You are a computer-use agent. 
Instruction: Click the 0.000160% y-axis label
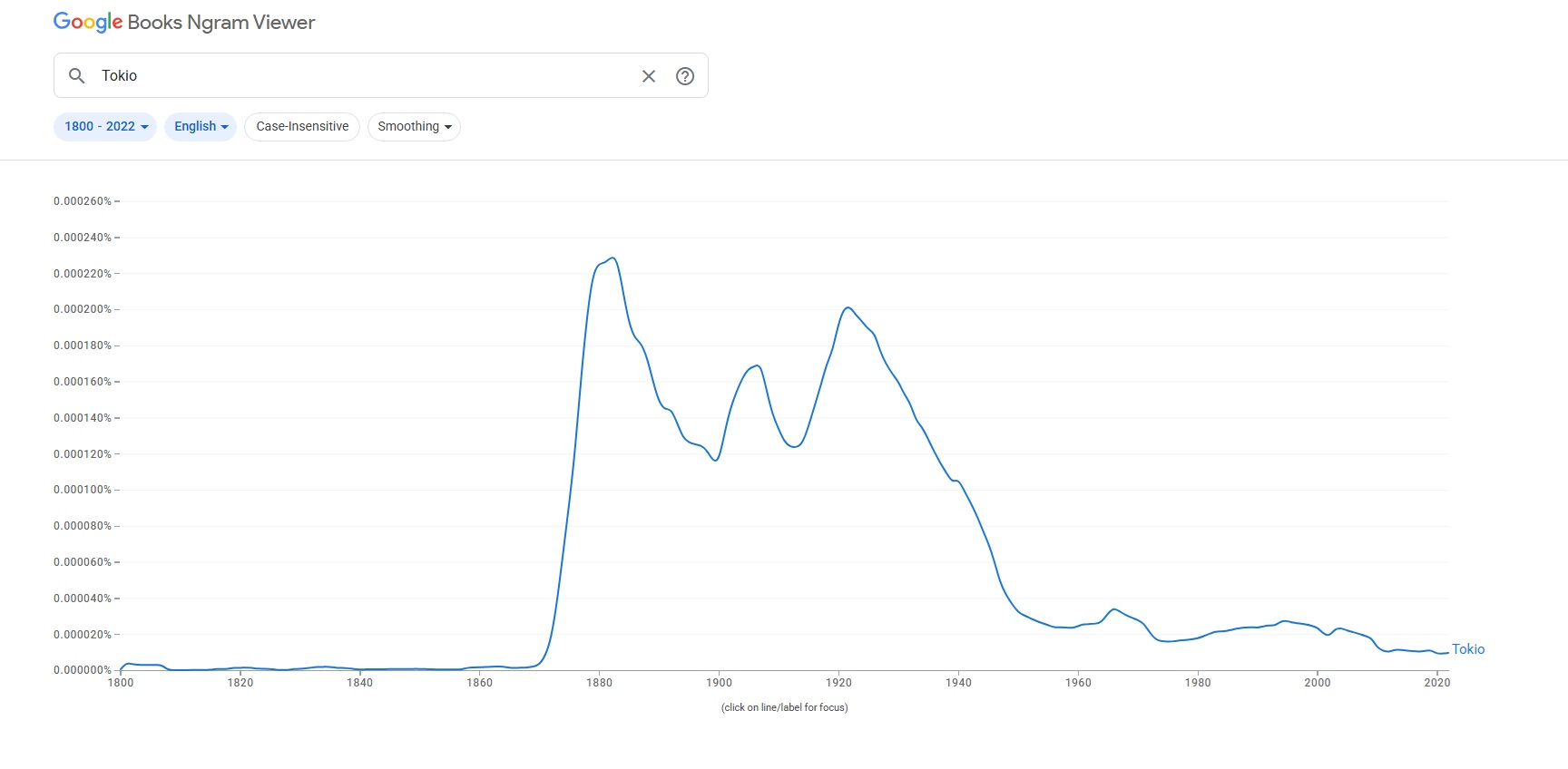click(83, 382)
